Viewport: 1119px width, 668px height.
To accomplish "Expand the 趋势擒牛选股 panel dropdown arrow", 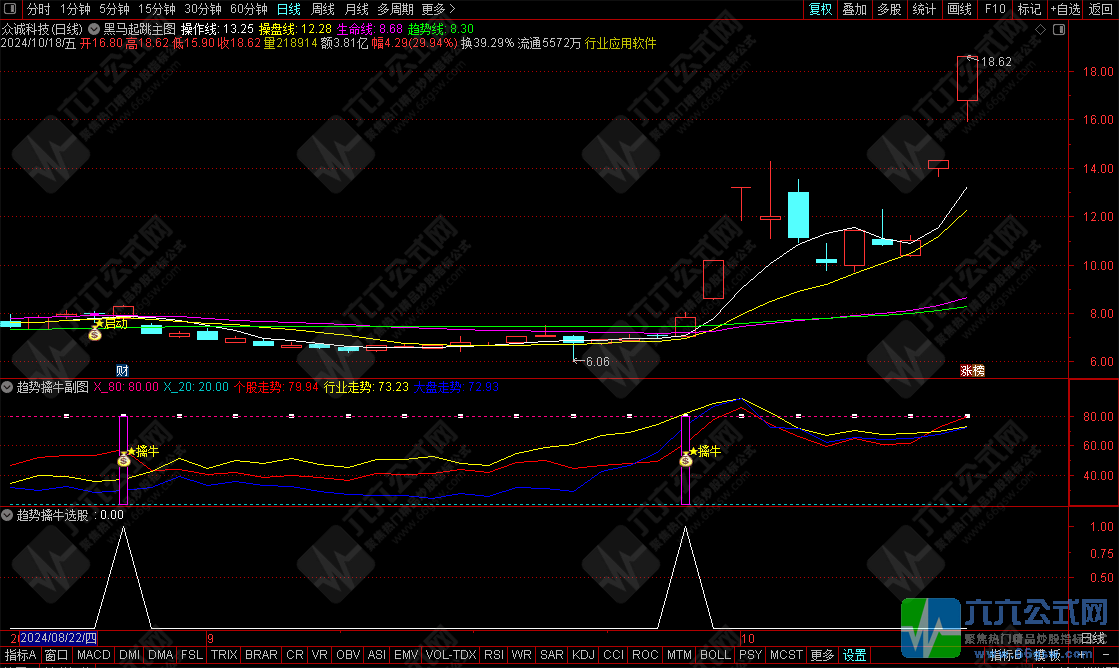I will point(8,515).
